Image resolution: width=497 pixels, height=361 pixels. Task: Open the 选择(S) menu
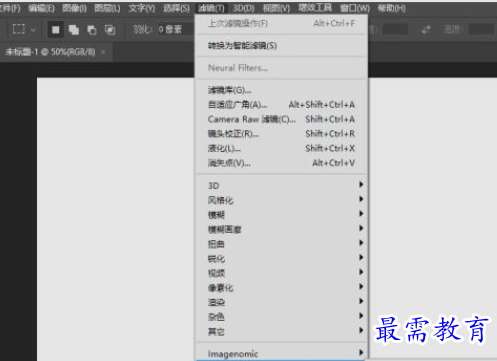(176, 8)
